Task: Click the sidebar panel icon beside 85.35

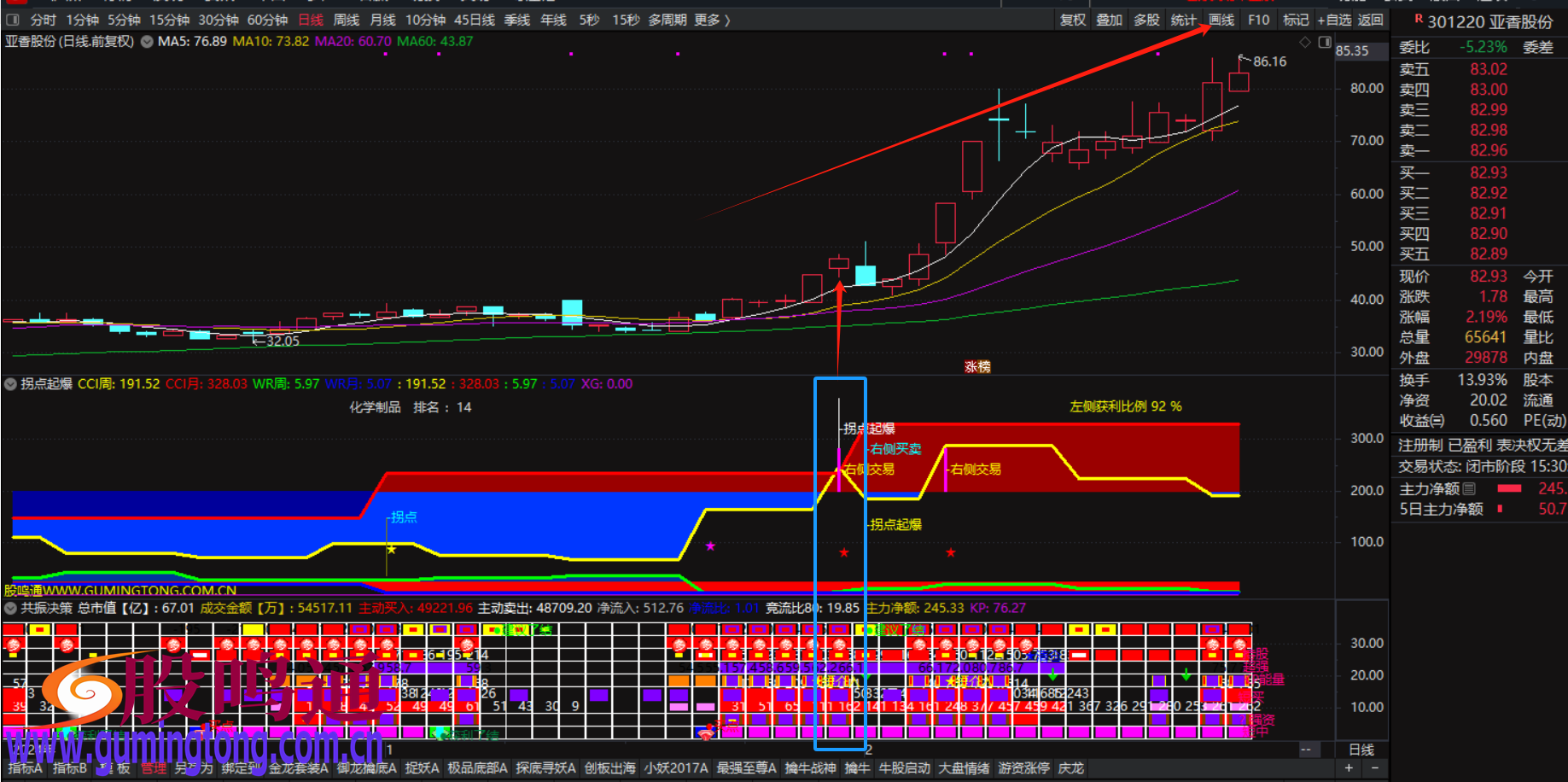Action: click(x=1324, y=42)
